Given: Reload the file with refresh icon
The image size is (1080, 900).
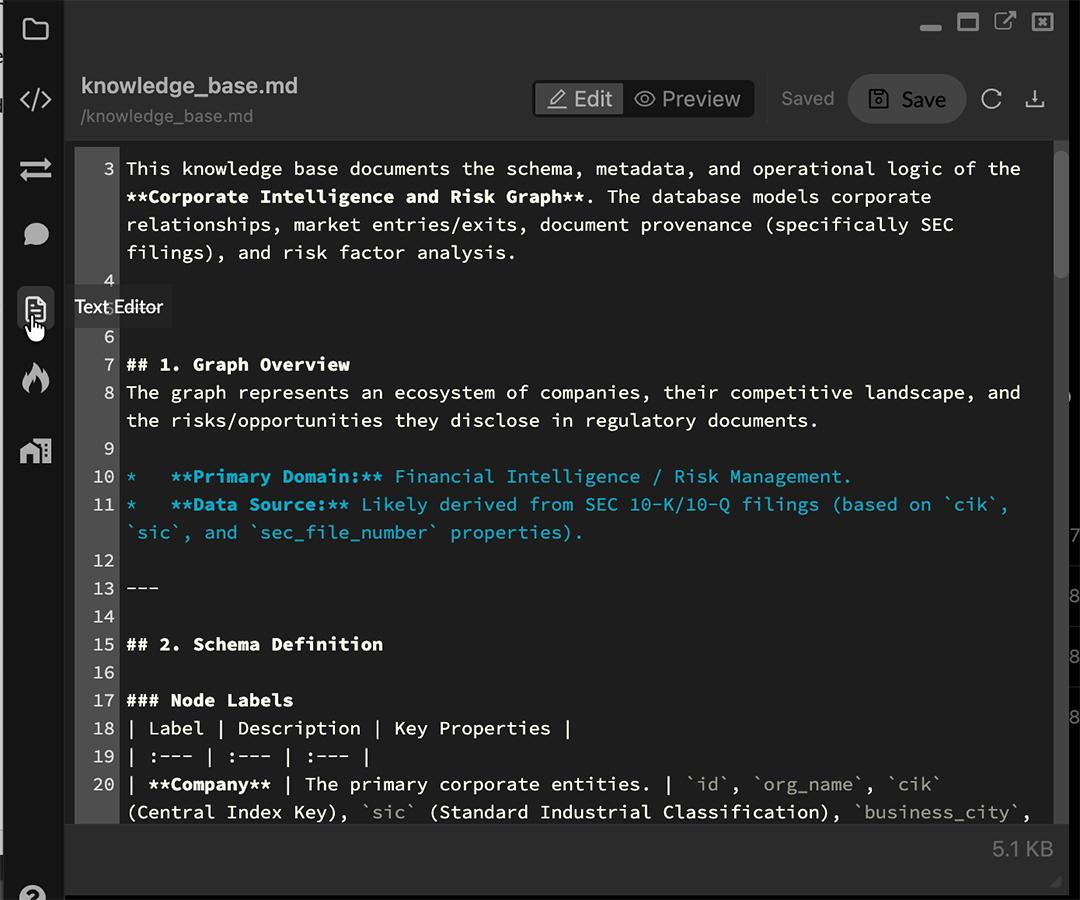Looking at the screenshot, I should point(991,99).
